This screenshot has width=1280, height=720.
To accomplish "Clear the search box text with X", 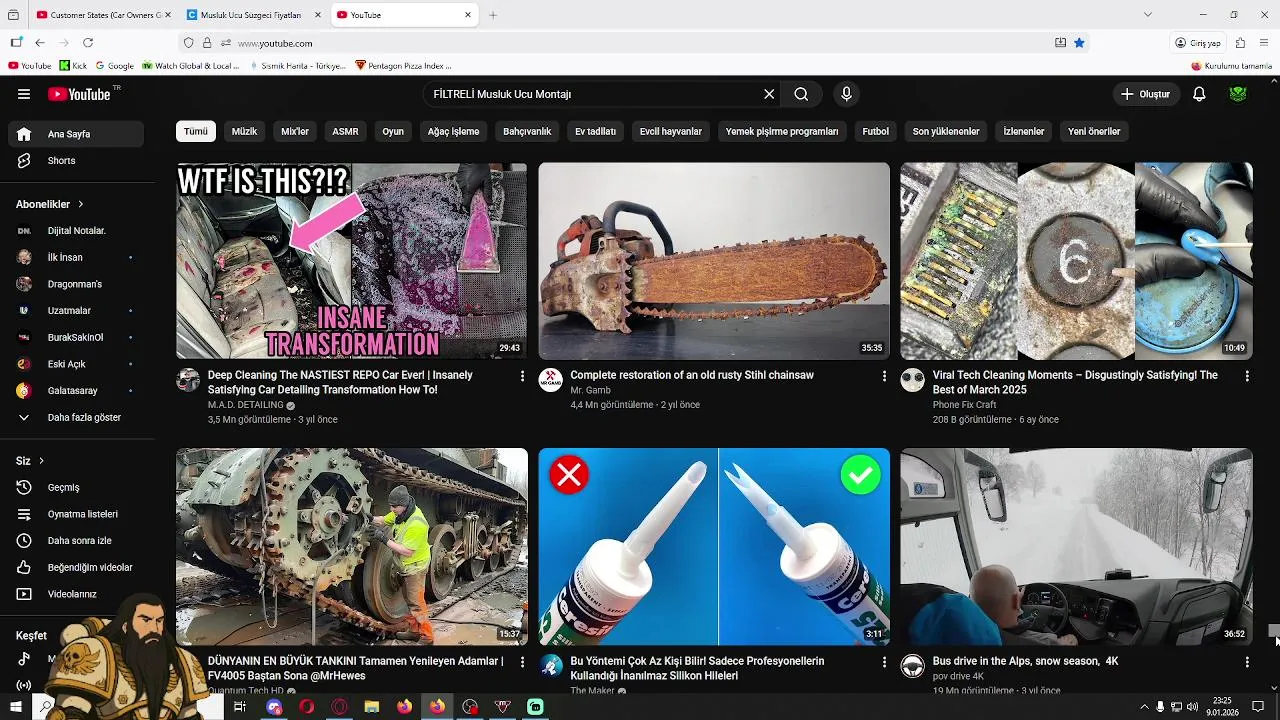I will 769,94.
